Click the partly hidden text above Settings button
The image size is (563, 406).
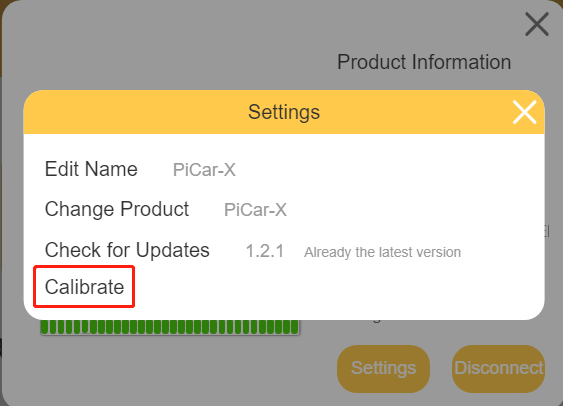(x=376, y=320)
